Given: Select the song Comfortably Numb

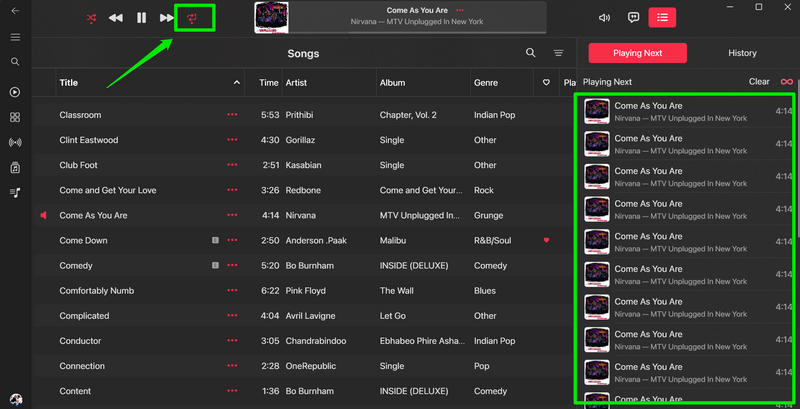Looking at the screenshot, I should coord(96,291).
